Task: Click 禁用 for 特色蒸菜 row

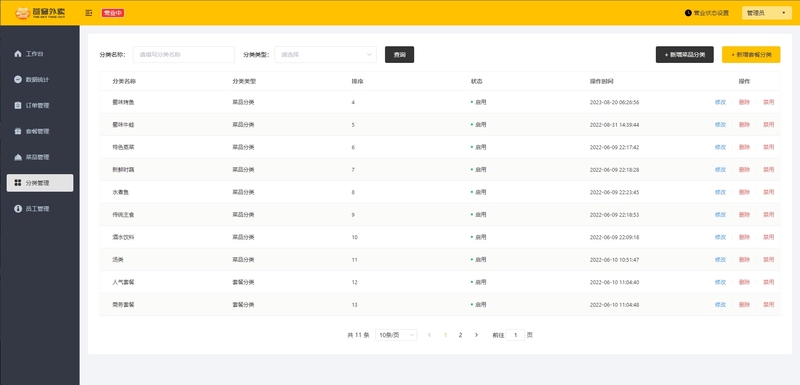Action: point(768,147)
